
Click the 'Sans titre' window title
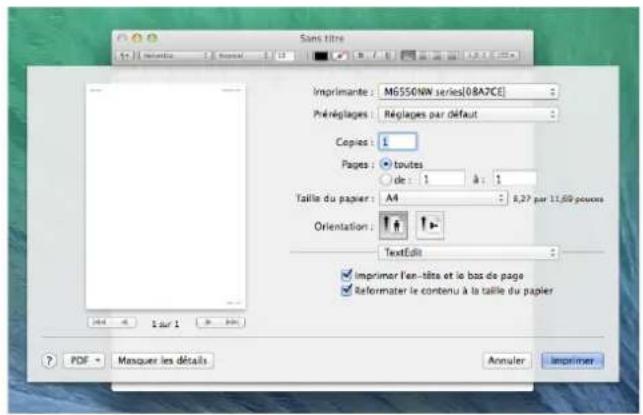322,38
